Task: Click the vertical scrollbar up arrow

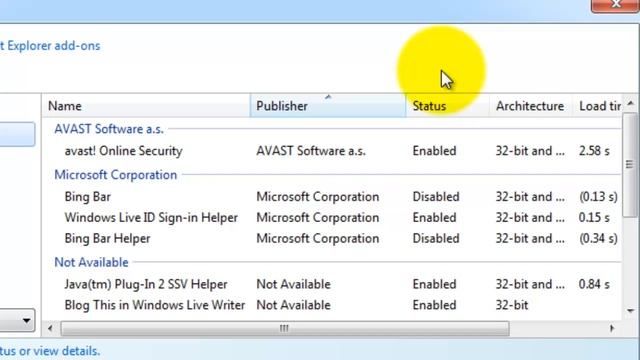Action: 631,104
